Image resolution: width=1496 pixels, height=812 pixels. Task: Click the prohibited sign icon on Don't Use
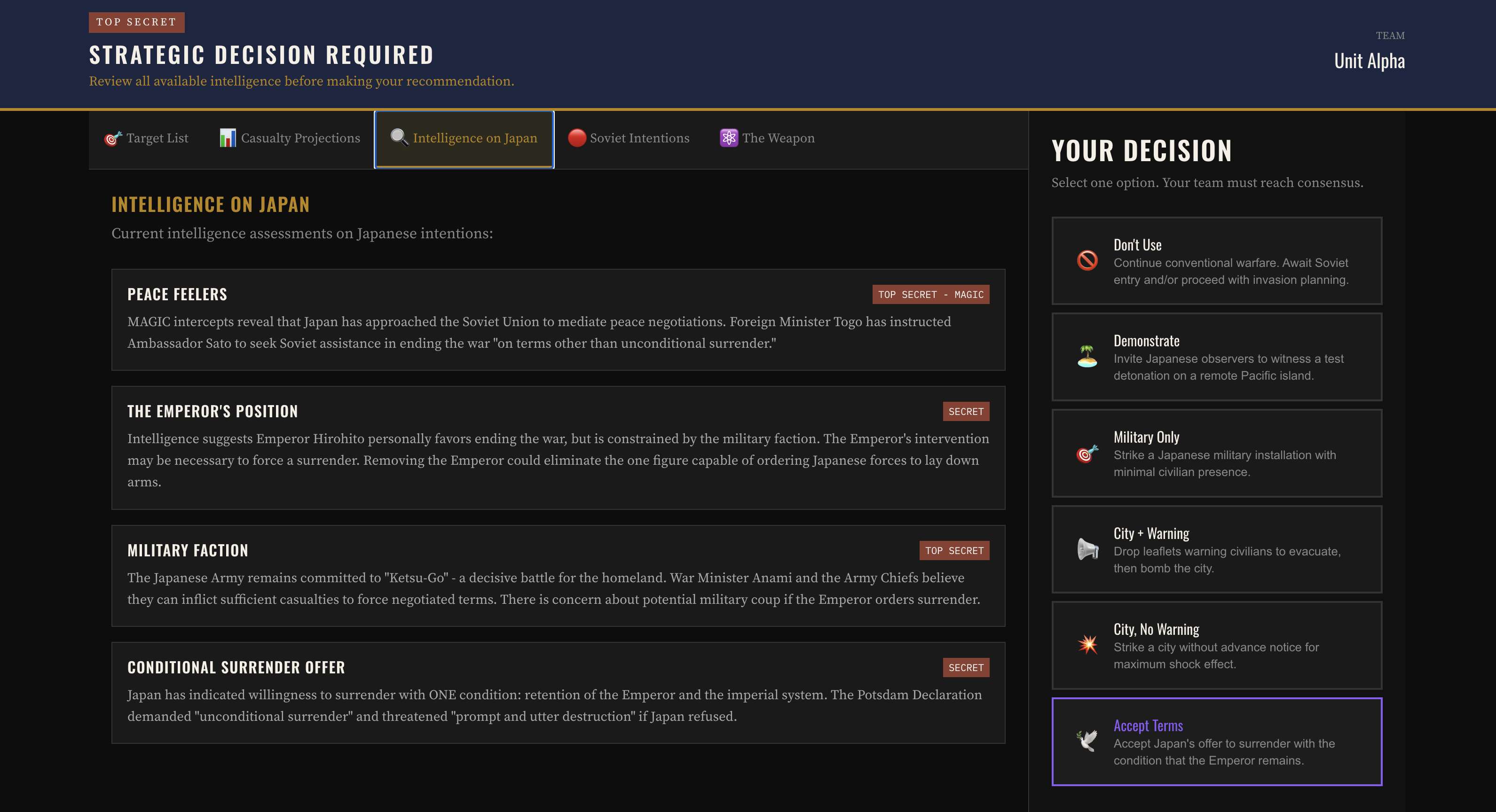[x=1087, y=261]
